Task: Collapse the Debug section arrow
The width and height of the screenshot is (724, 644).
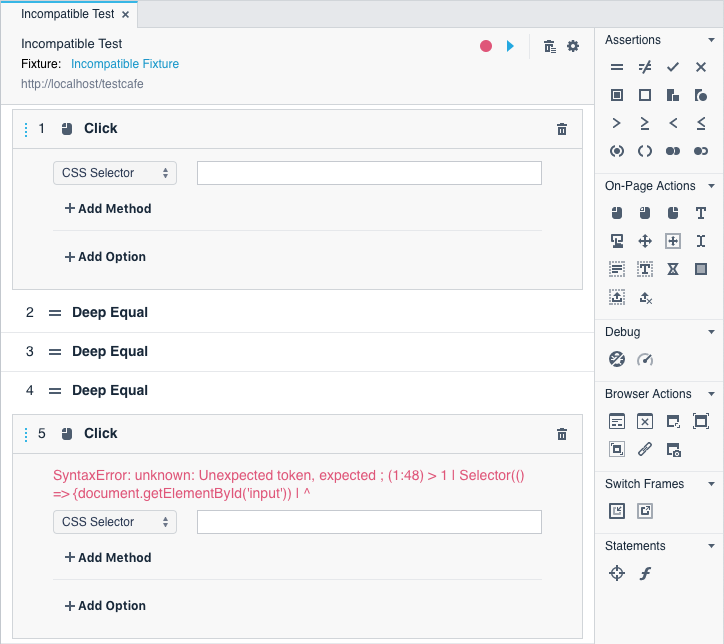Action: (711, 332)
